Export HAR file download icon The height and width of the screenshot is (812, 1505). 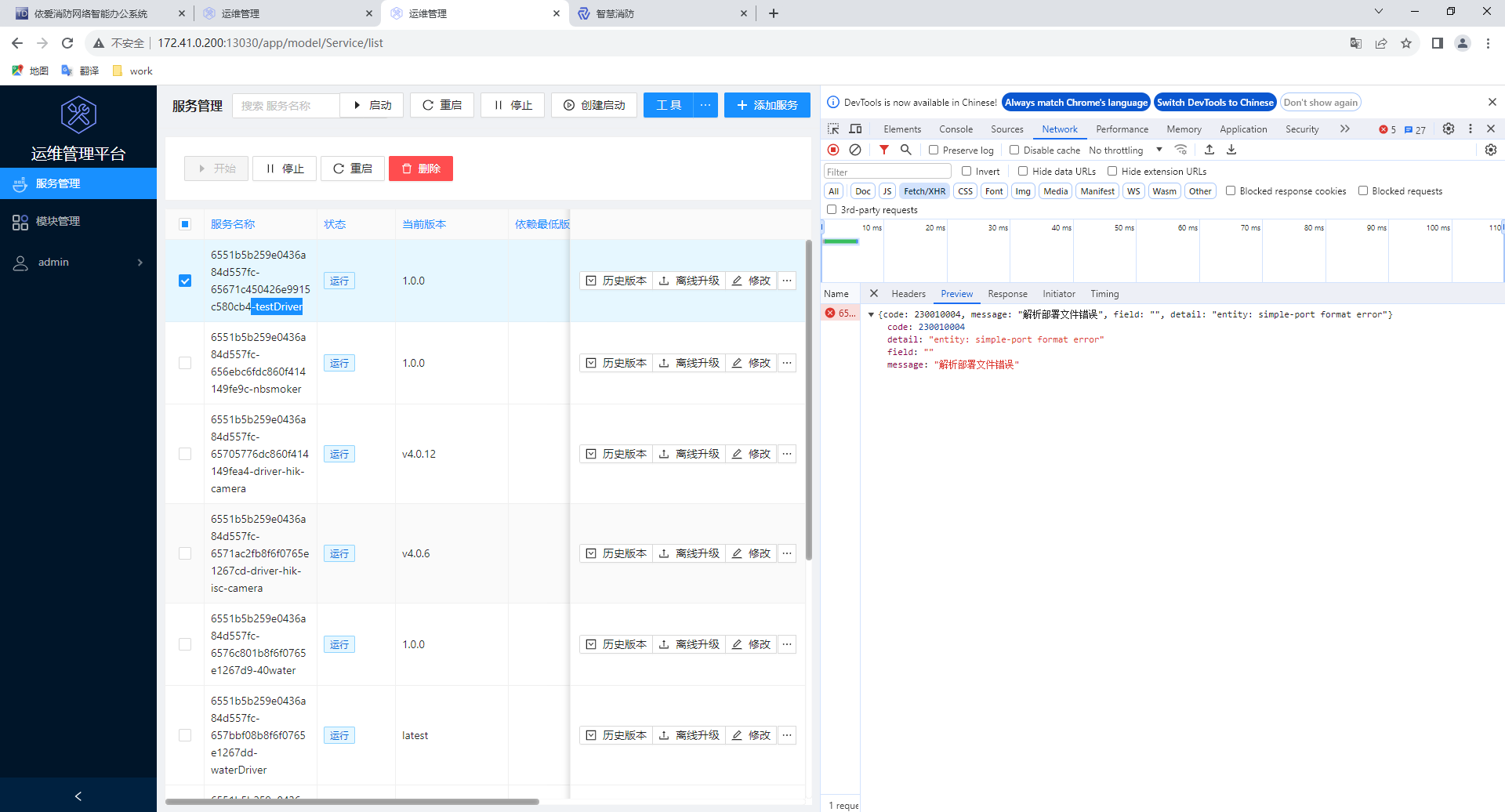1231,150
